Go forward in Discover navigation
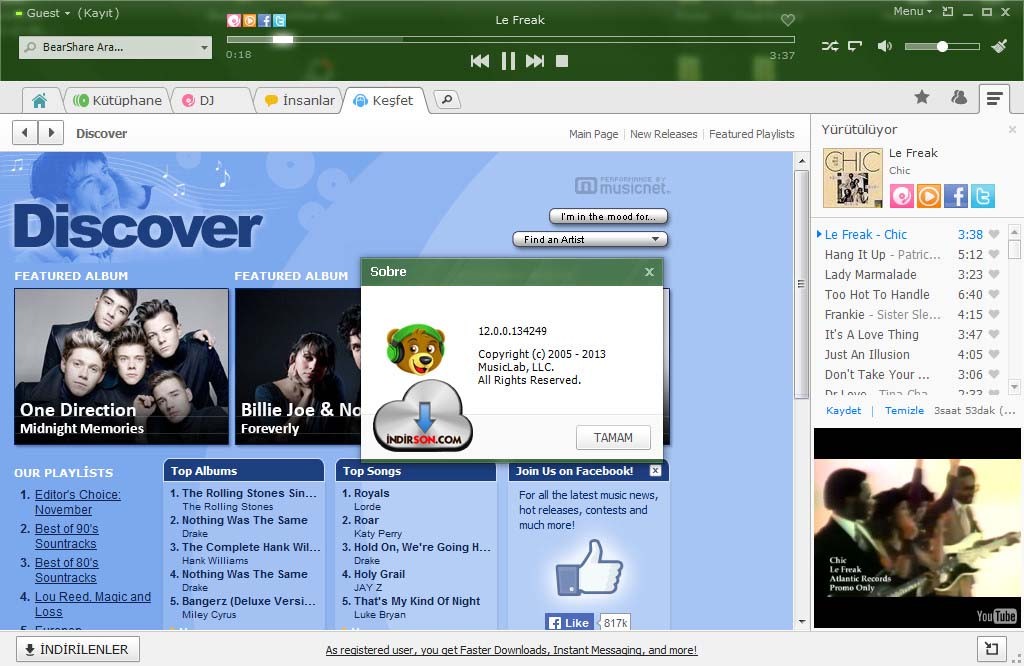Screen dimensions: 1024x666 pos(51,133)
